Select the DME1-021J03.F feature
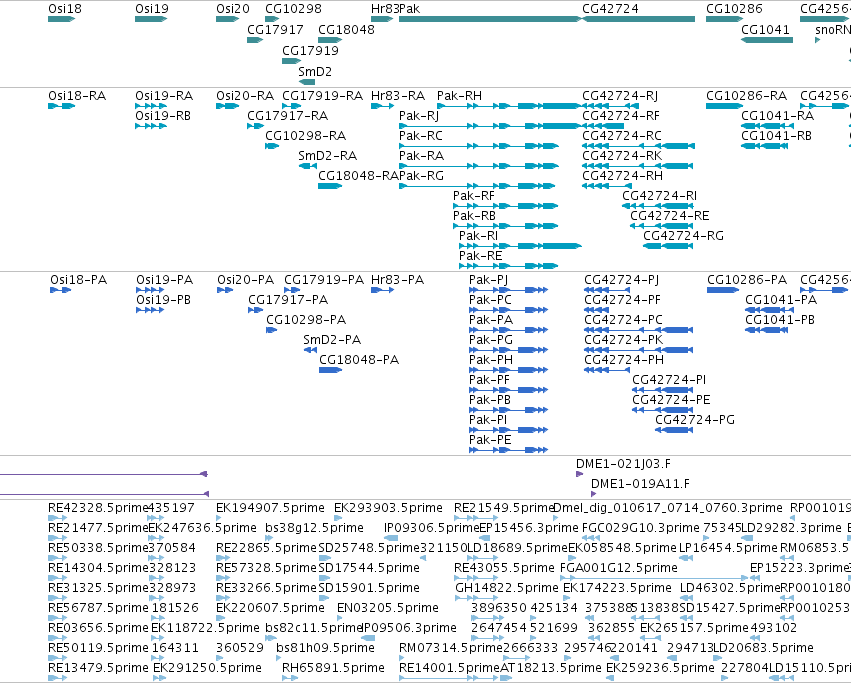851x683 pixels. coord(623,464)
